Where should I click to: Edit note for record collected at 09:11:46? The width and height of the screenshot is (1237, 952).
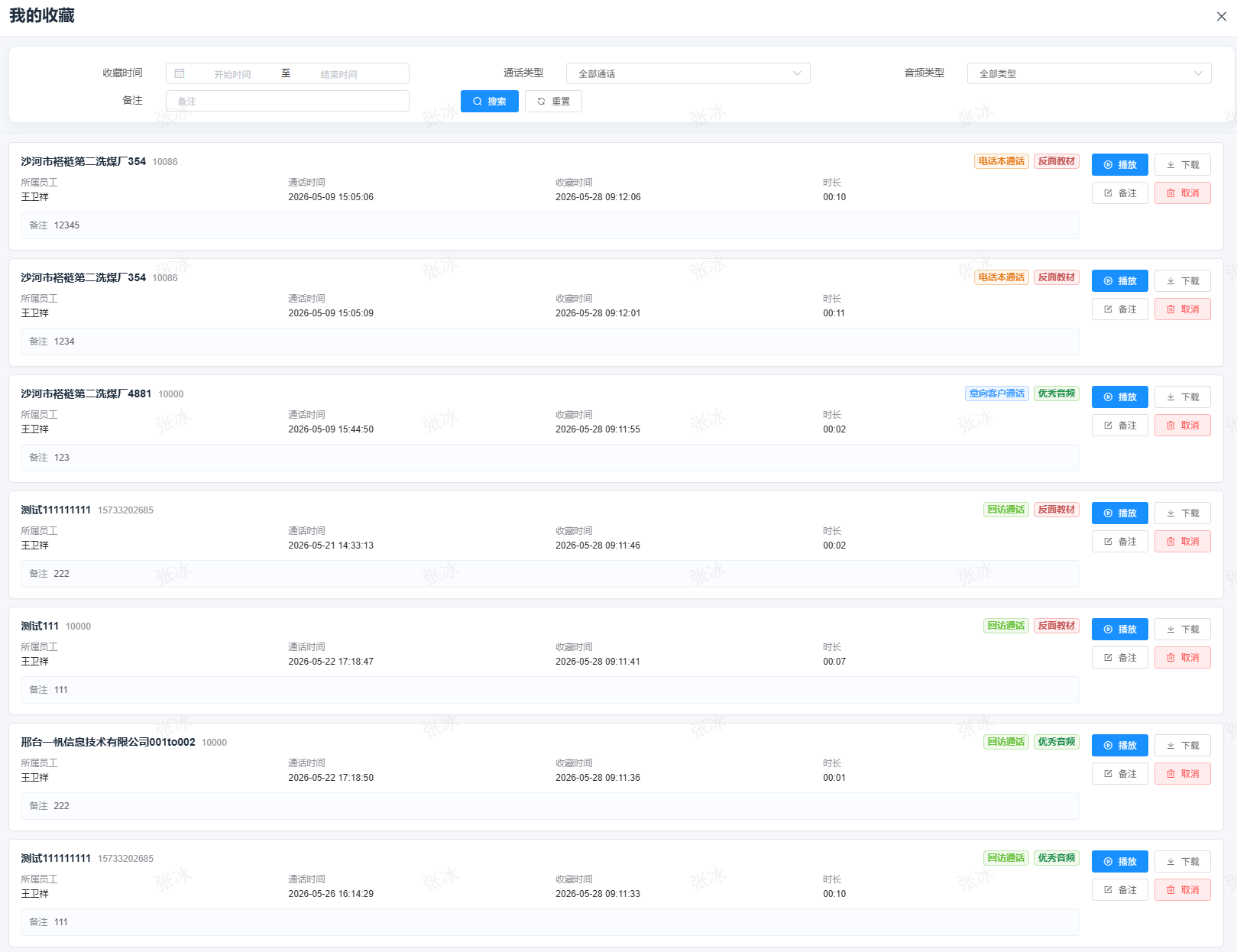1119,541
